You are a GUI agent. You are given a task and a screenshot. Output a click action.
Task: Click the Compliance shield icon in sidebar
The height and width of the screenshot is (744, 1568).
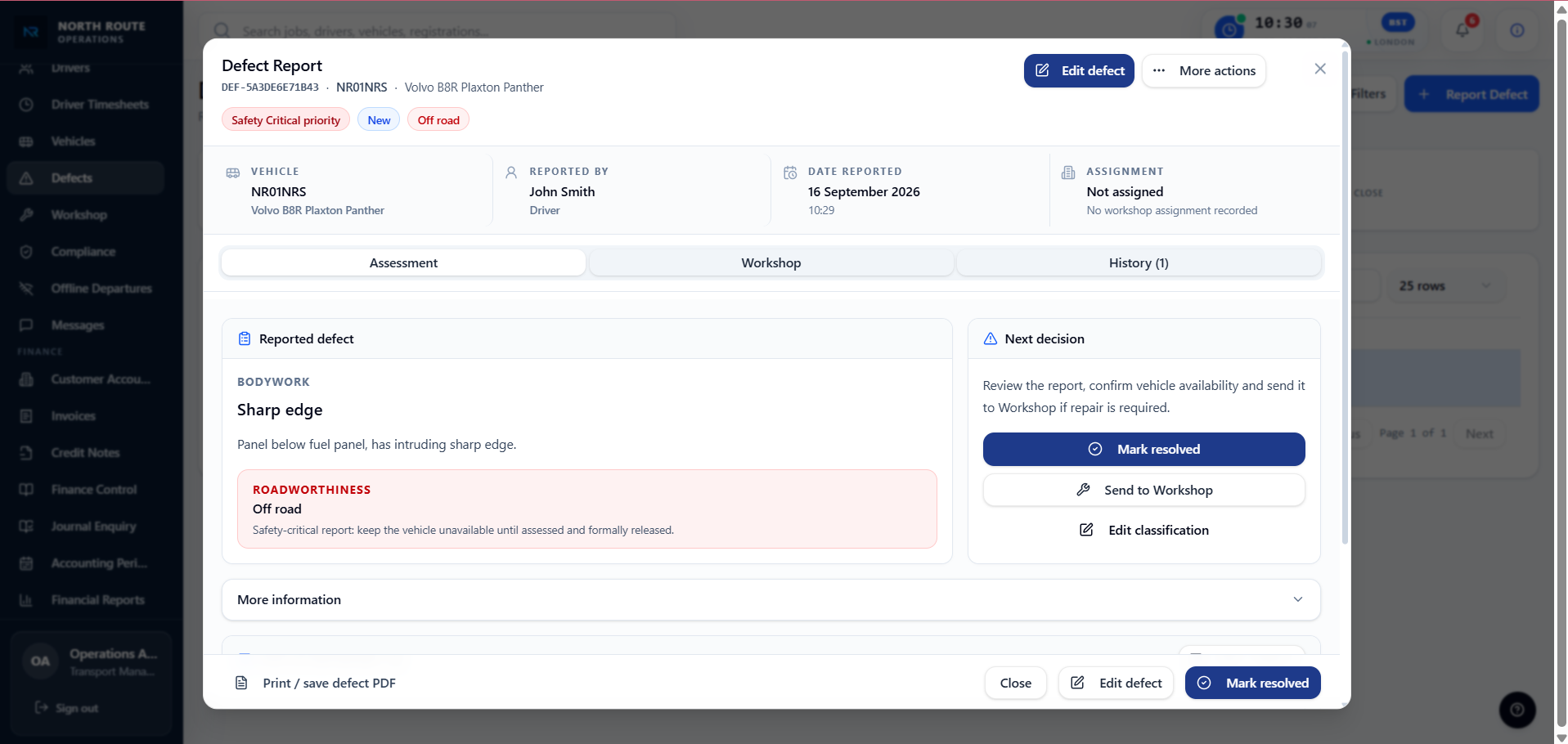click(26, 252)
